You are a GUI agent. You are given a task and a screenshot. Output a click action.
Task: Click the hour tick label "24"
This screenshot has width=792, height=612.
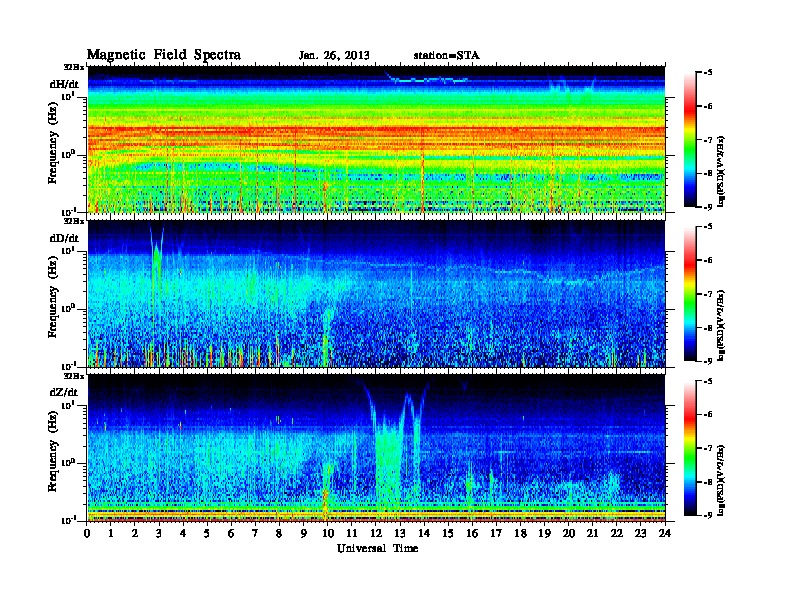pyautogui.click(x=665, y=534)
